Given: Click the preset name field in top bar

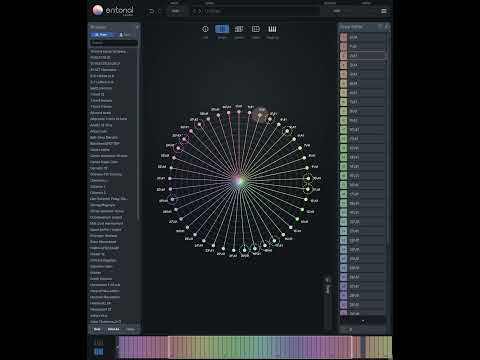Looking at the screenshot, I should pyautogui.click(x=262, y=11).
